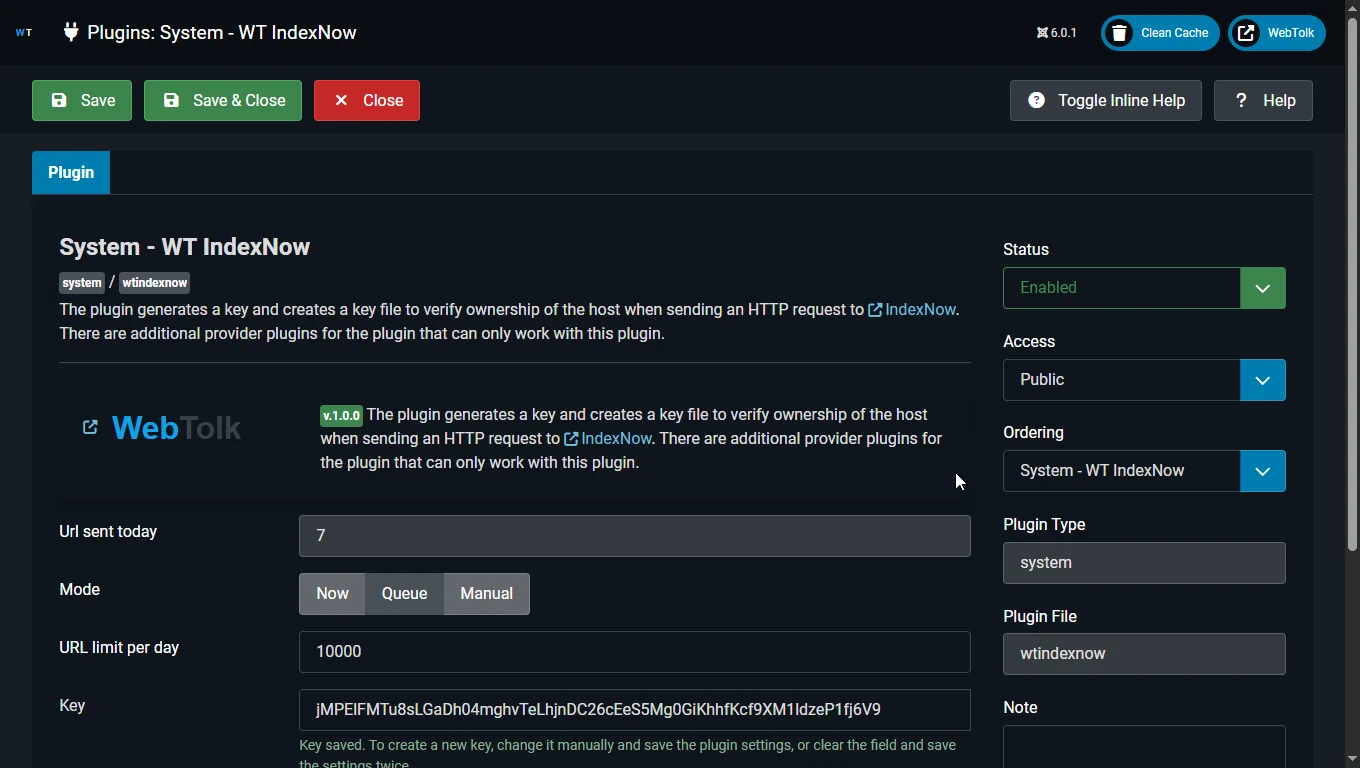Select the Plugin tab
1360x768 pixels.
click(x=71, y=172)
